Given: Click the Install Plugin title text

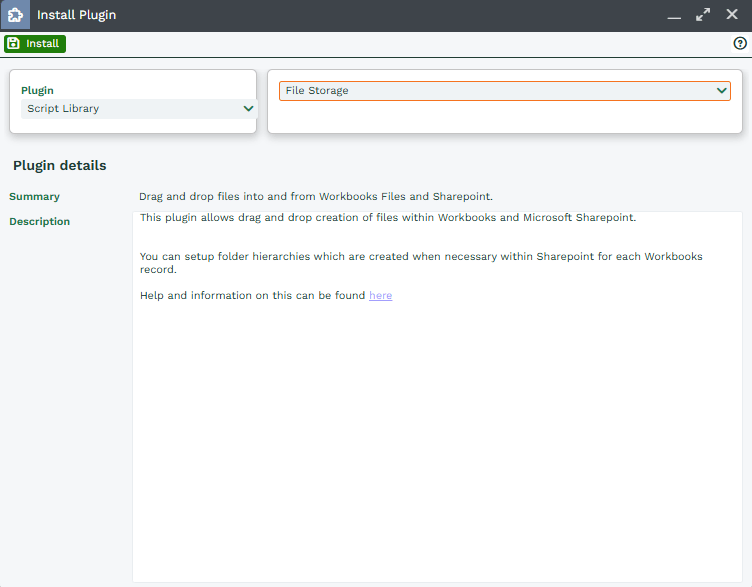Looking at the screenshot, I should click(76, 16).
